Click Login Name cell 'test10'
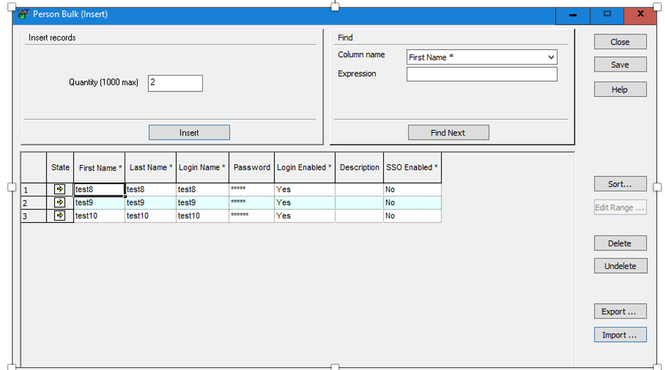 click(202, 216)
